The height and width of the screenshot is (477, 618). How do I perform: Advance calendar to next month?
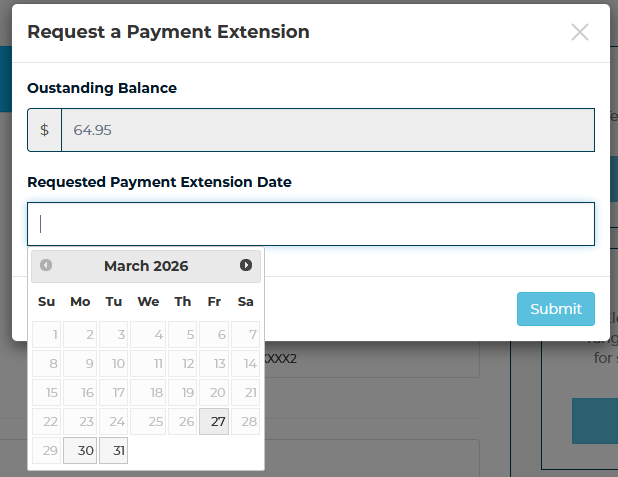tap(246, 266)
